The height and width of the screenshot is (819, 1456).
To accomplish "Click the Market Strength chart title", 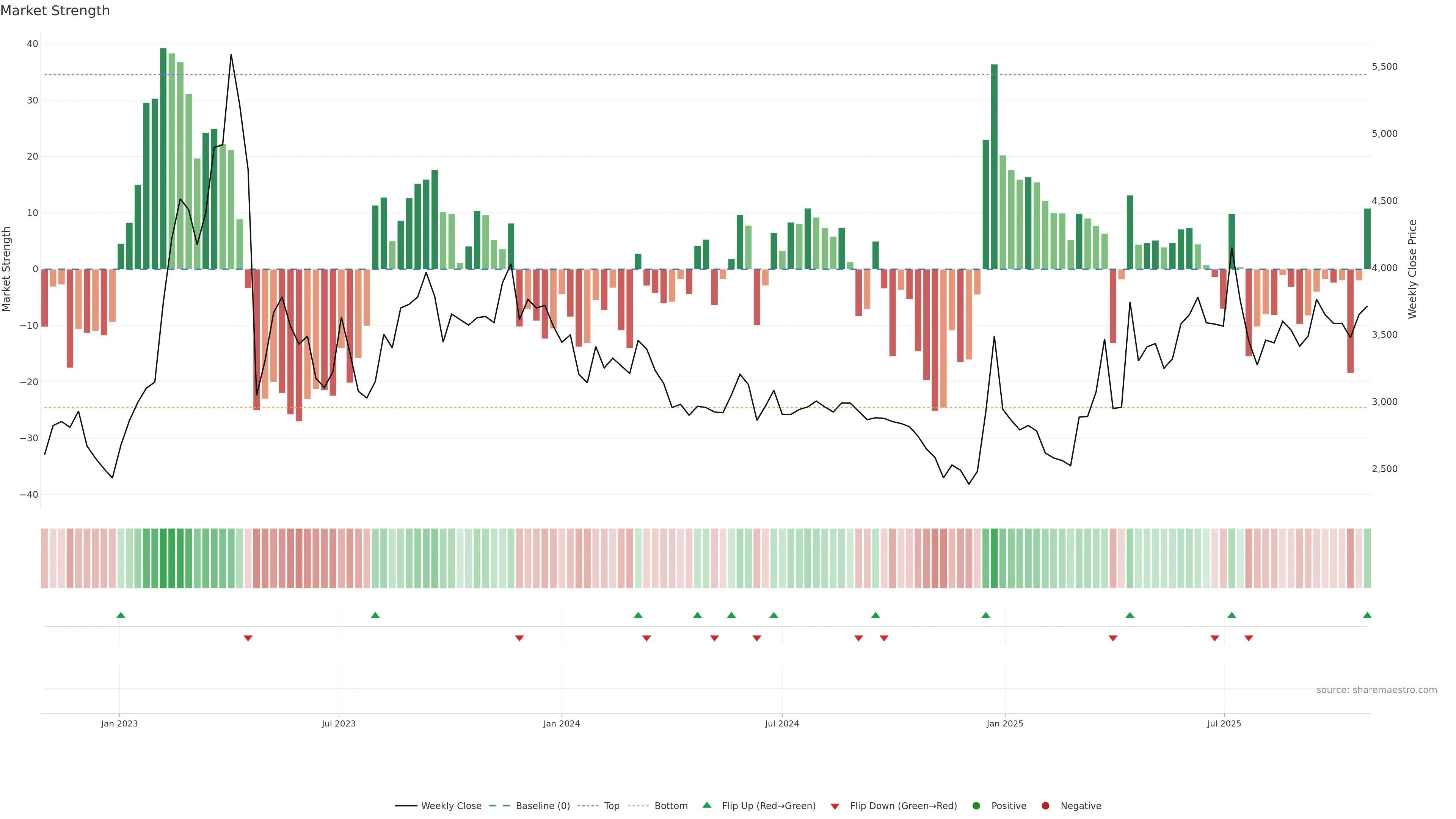I will (x=55, y=11).
